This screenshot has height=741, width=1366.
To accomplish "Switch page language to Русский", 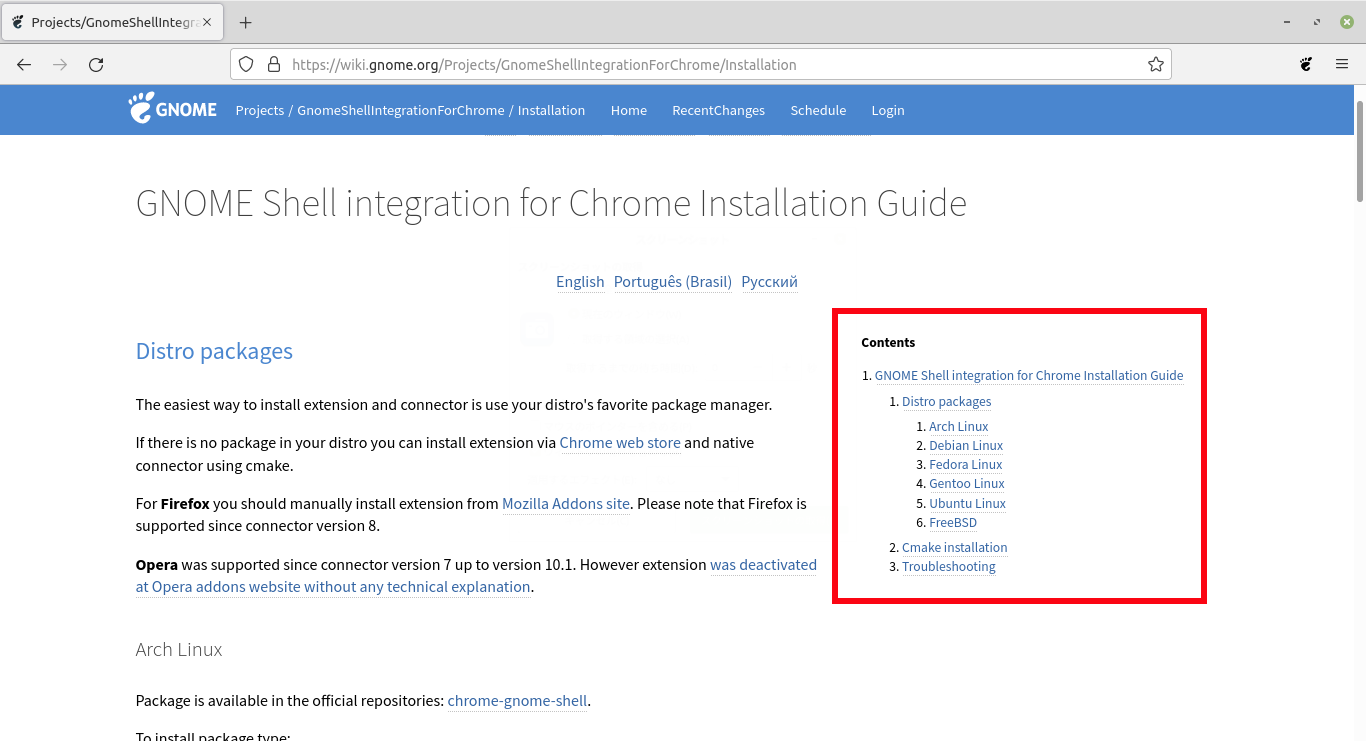I will coord(769,282).
